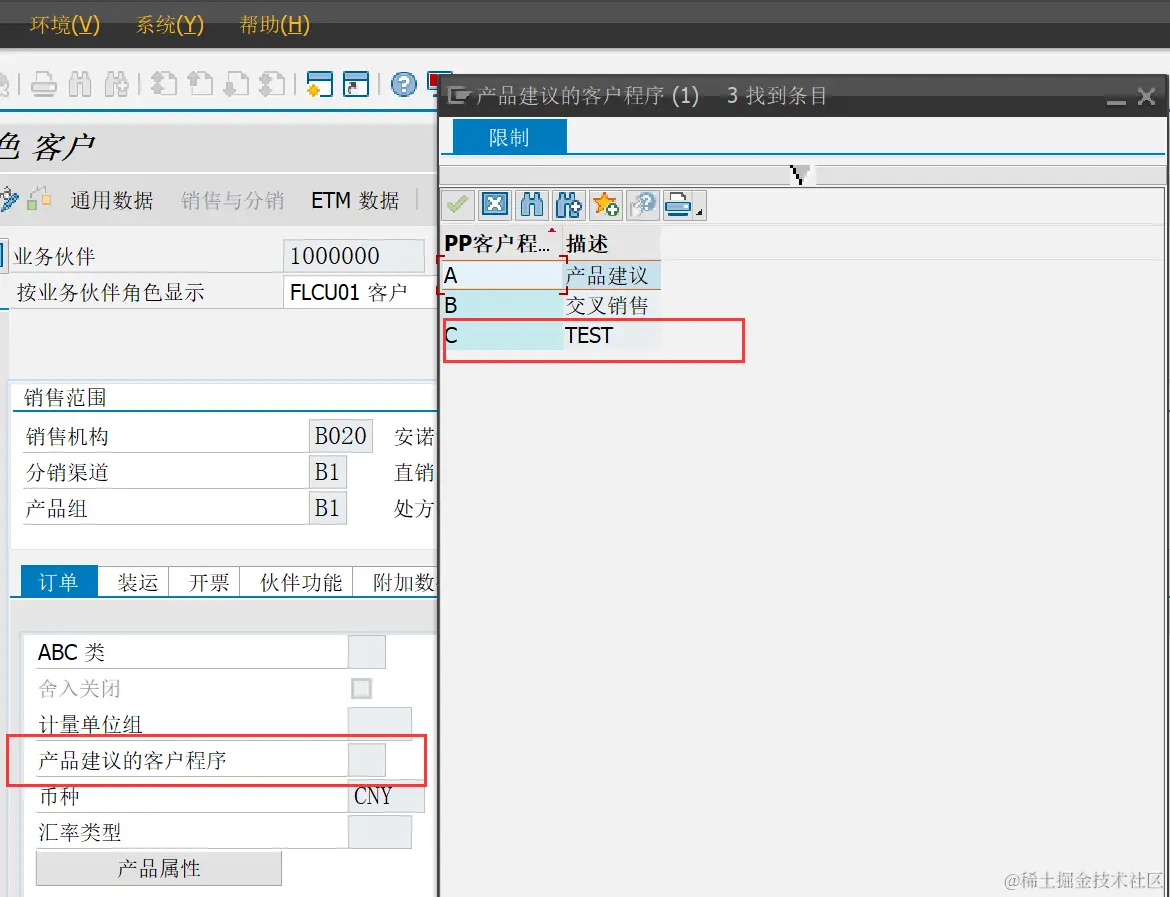1170x897 pixels.
Task: Click the ETM 数据 button
Action: tap(355, 200)
